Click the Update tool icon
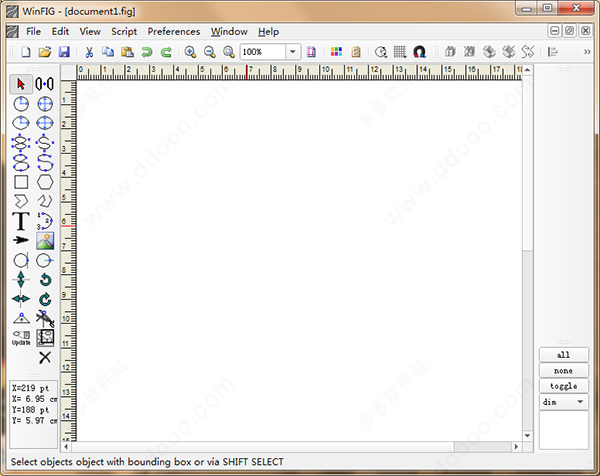The height and width of the screenshot is (476, 600). coord(21,338)
